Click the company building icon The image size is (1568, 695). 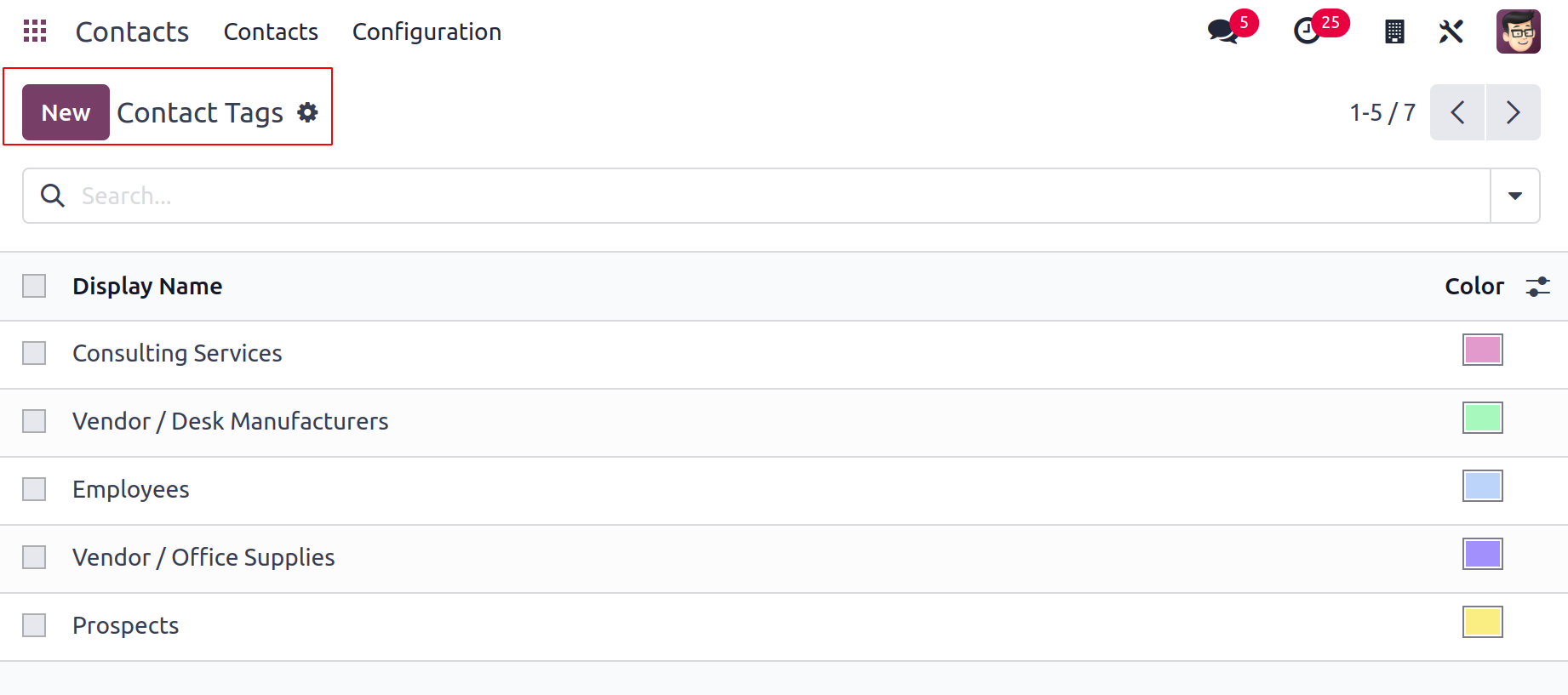coord(1394,31)
